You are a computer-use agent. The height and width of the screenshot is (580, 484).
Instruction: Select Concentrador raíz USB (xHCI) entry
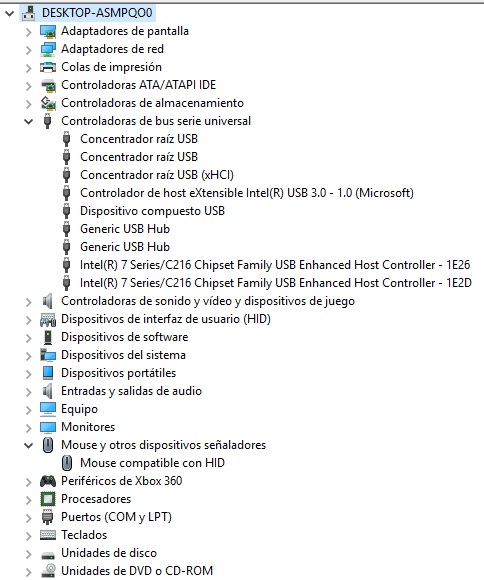pyautogui.click(x=157, y=175)
